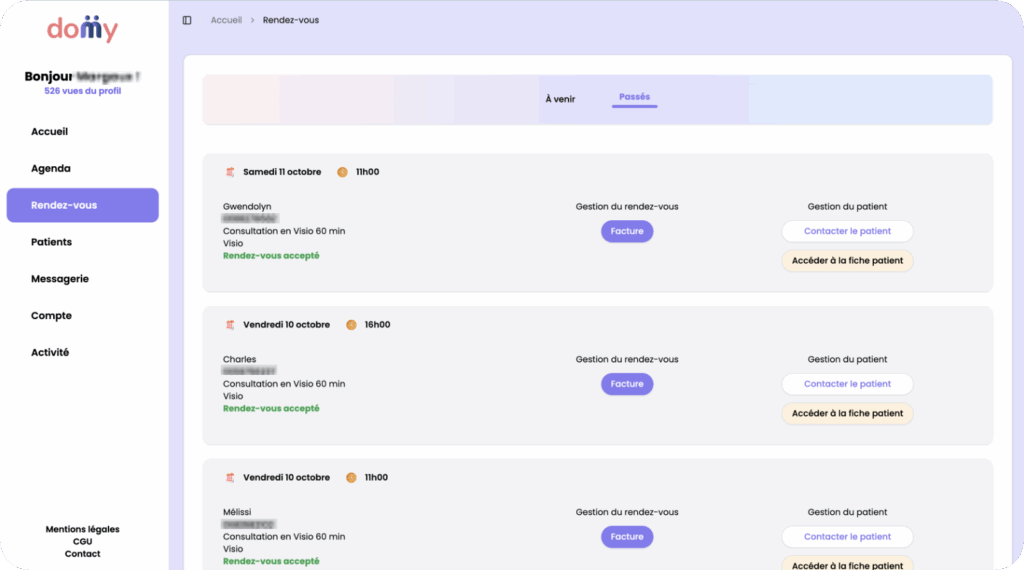
Task: Click the 526 vues du profil text
Action: pos(82,91)
